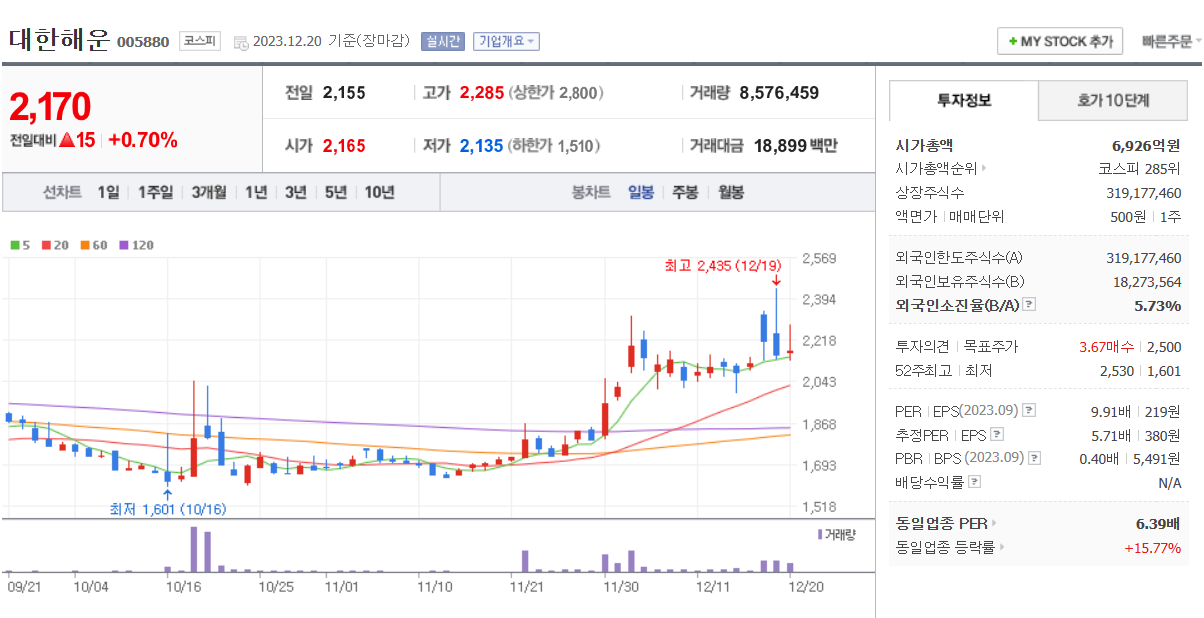Viewport: 1204px width, 618px height.
Task: Click the help icon beside 배당수익률
Action: coord(974,482)
